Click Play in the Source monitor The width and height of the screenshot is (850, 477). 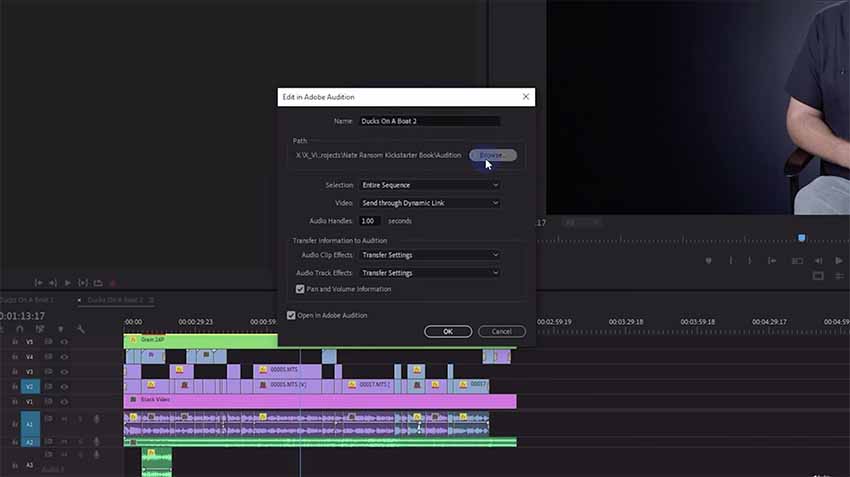[67, 283]
